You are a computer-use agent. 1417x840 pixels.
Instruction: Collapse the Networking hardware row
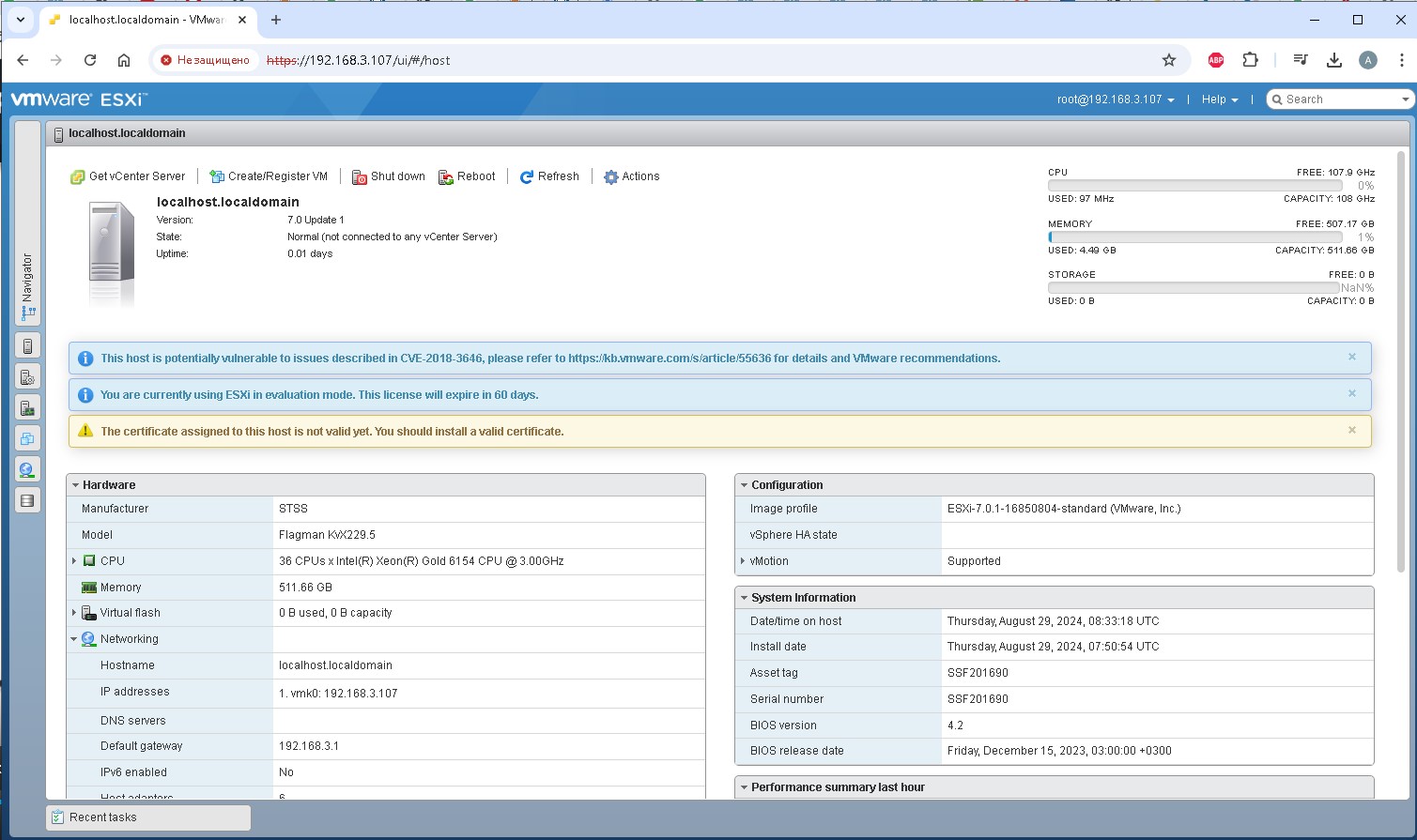[x=74, y=639]
